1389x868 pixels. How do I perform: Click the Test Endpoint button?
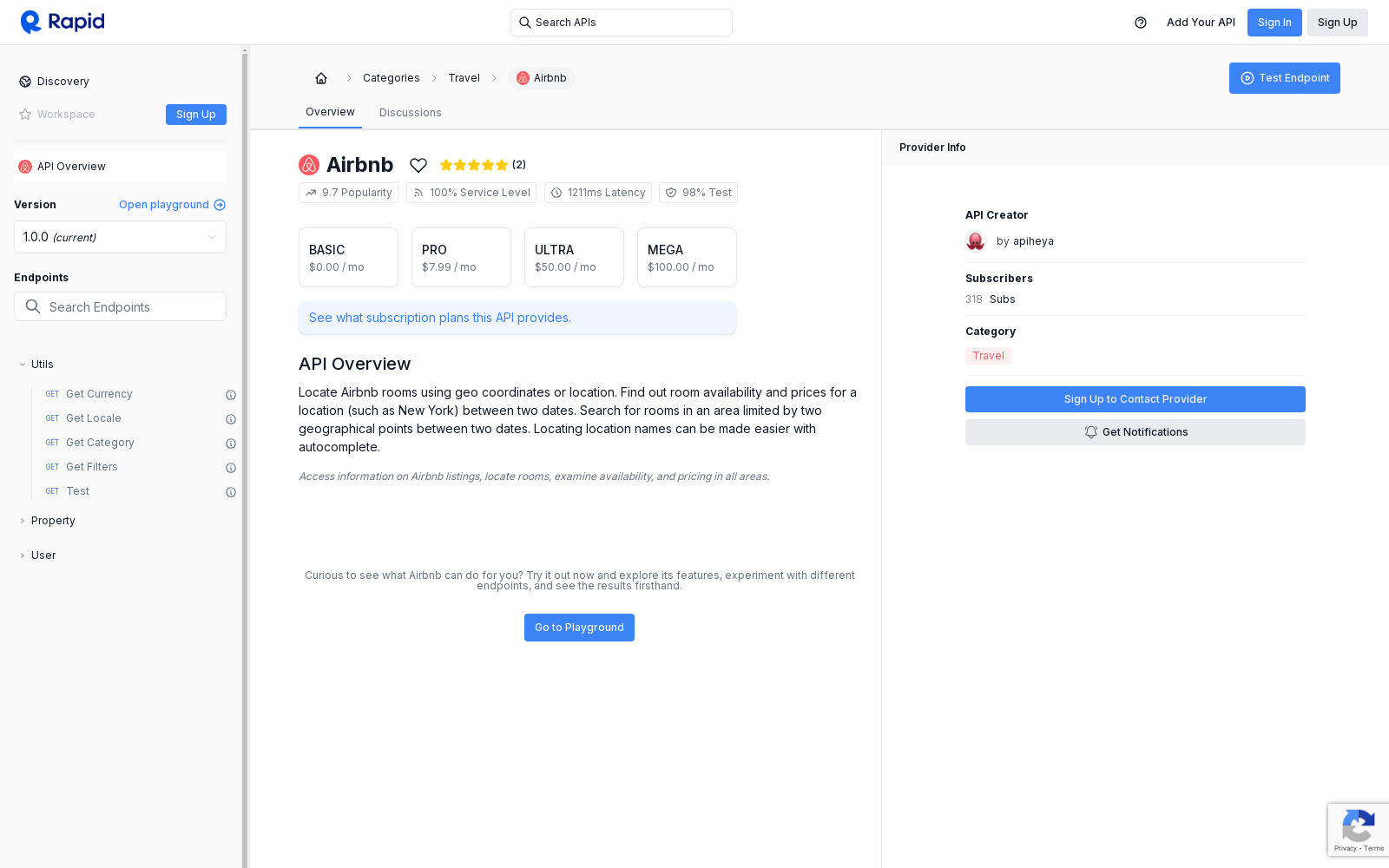tap(1285, 78)
